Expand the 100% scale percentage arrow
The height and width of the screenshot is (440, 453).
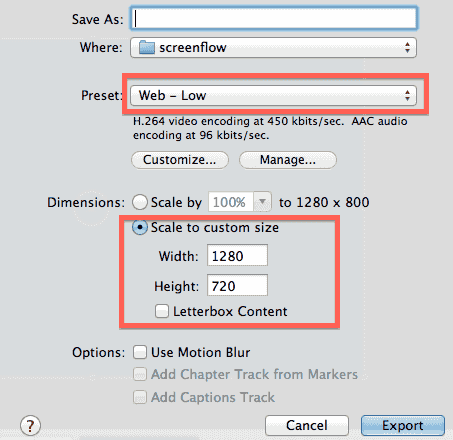[263, 202]
